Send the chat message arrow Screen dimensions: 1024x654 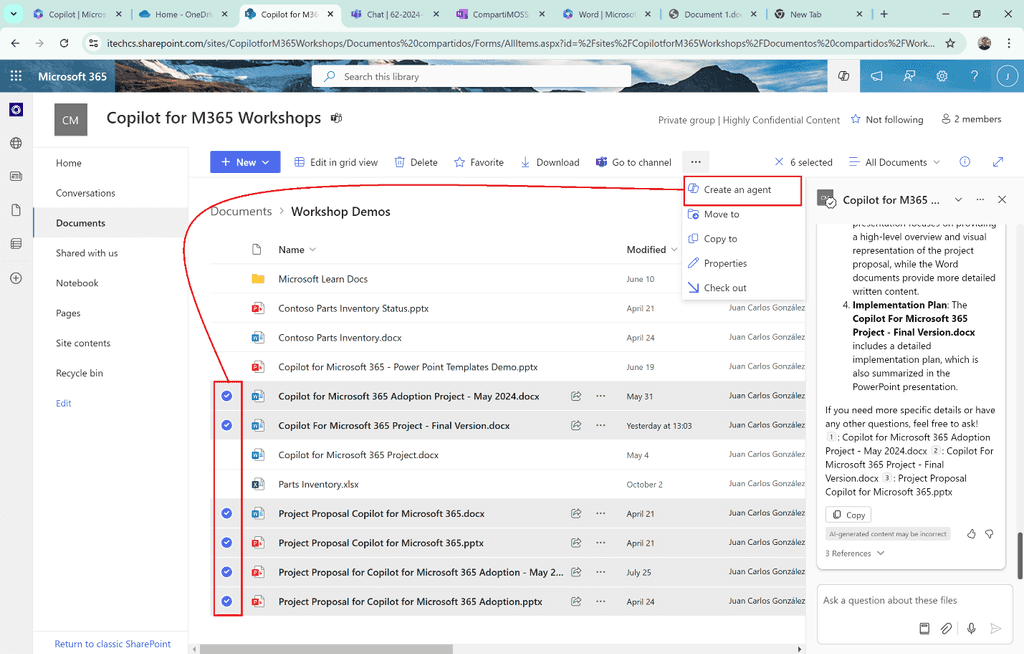click(995, 629)
